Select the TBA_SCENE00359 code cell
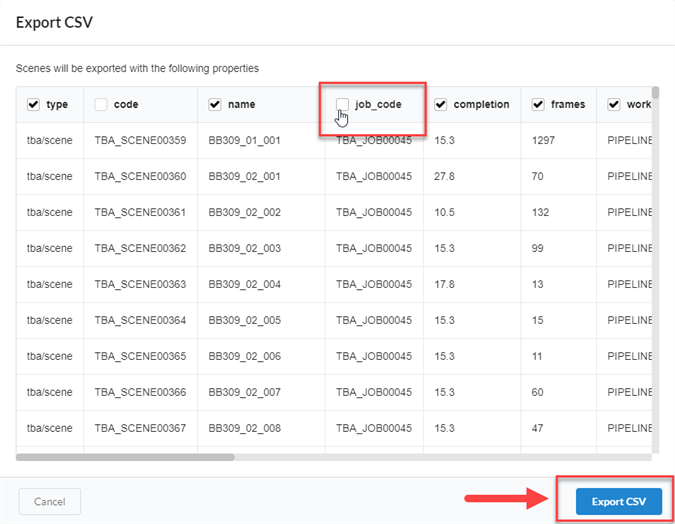This screenshot has height=524, width=675. click(140, 140)
